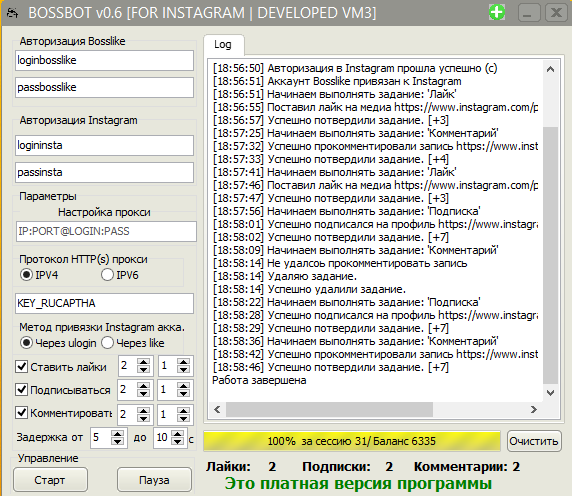The height and width of the screenshot is (496, 572).
Task: Increase first Комментировать spinner value
Action: (144, 411)
